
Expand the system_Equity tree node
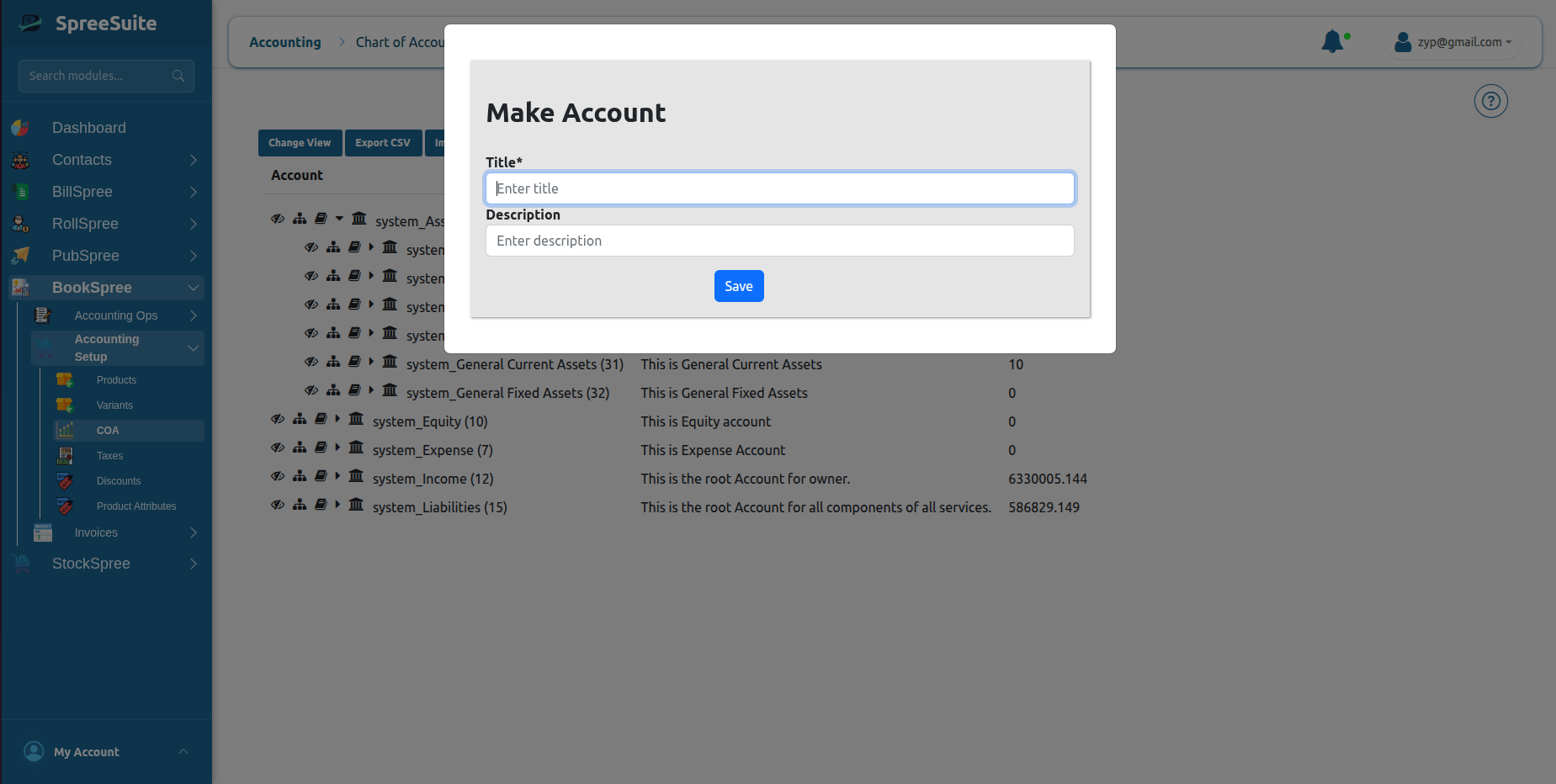[337, 419]
